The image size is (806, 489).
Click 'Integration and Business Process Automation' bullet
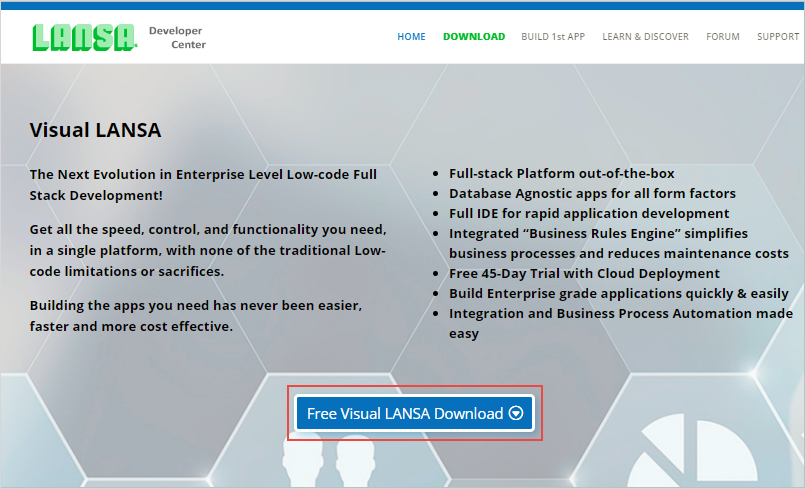coord(621,323)
